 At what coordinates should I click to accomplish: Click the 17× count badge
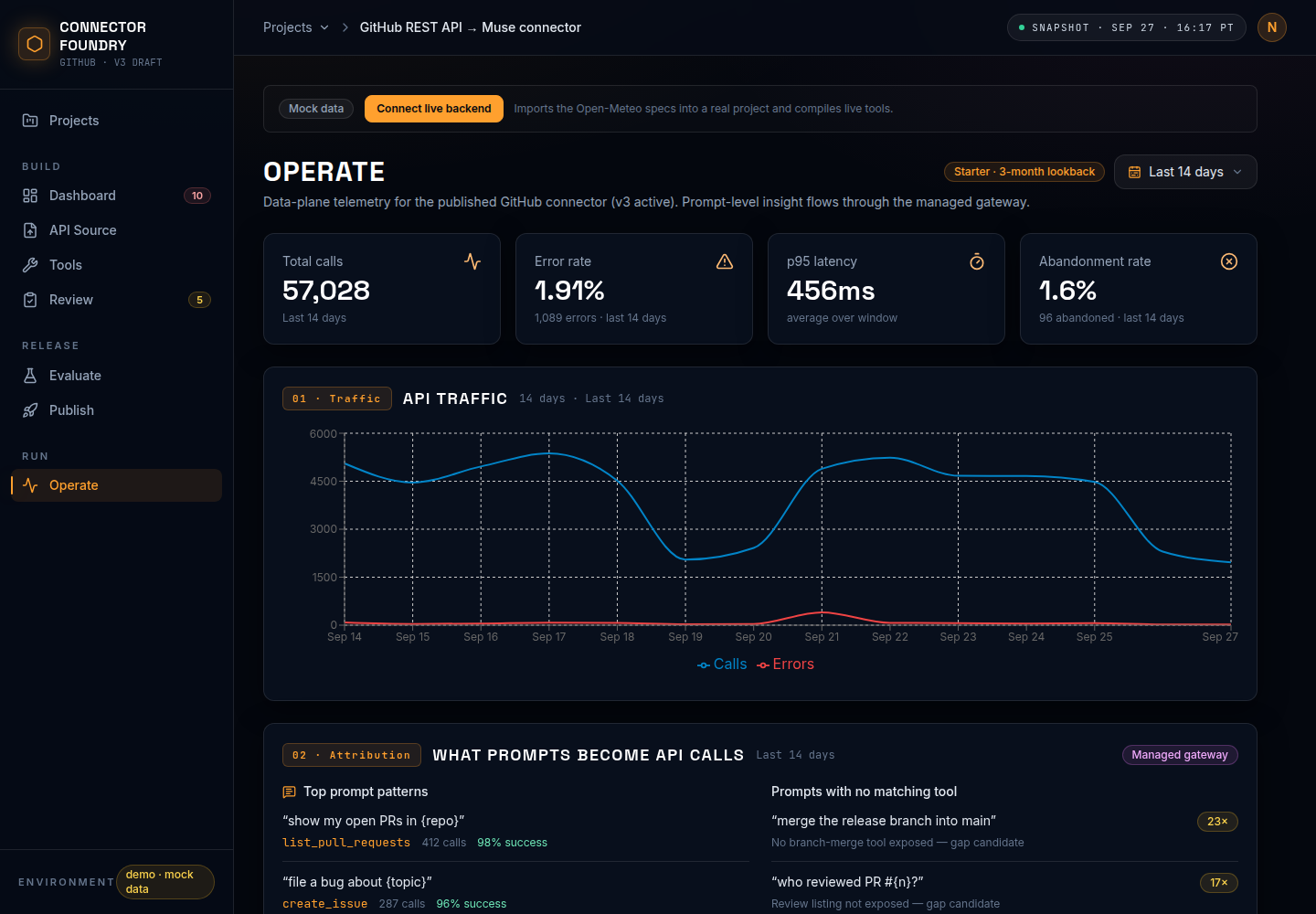[1219, 883]
